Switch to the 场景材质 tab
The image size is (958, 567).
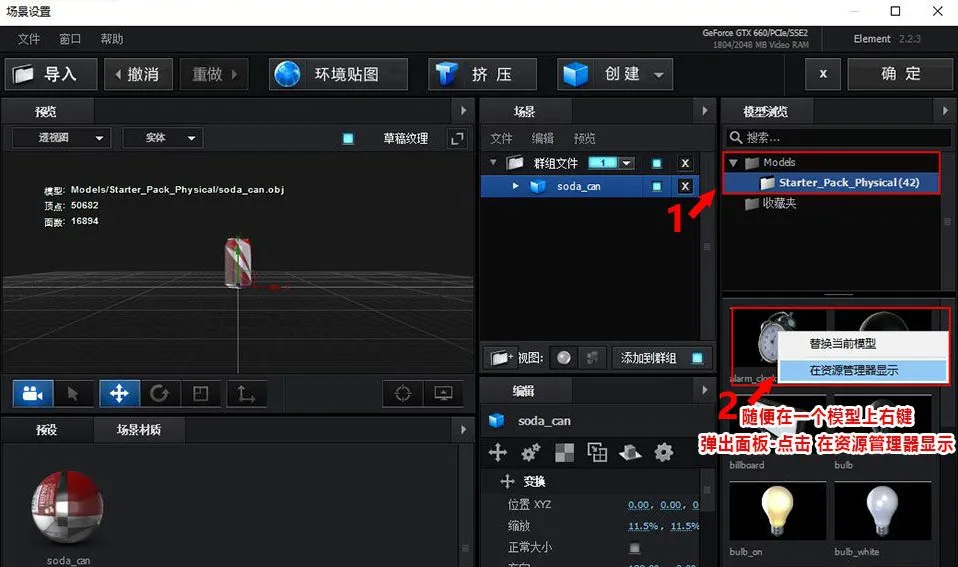138,430
